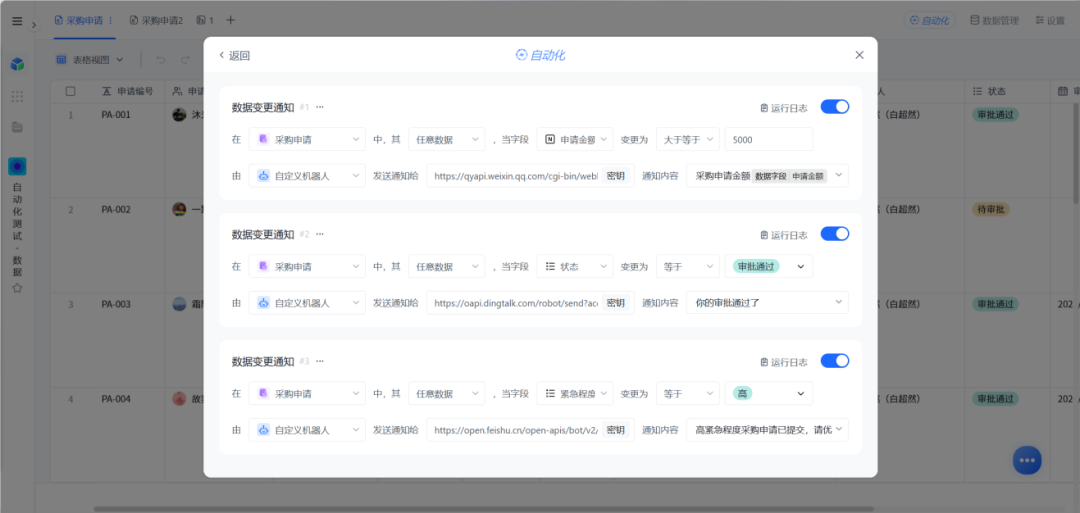Click the PA-002 cell
The image size is (1080, 513).
tap(116, 209)
